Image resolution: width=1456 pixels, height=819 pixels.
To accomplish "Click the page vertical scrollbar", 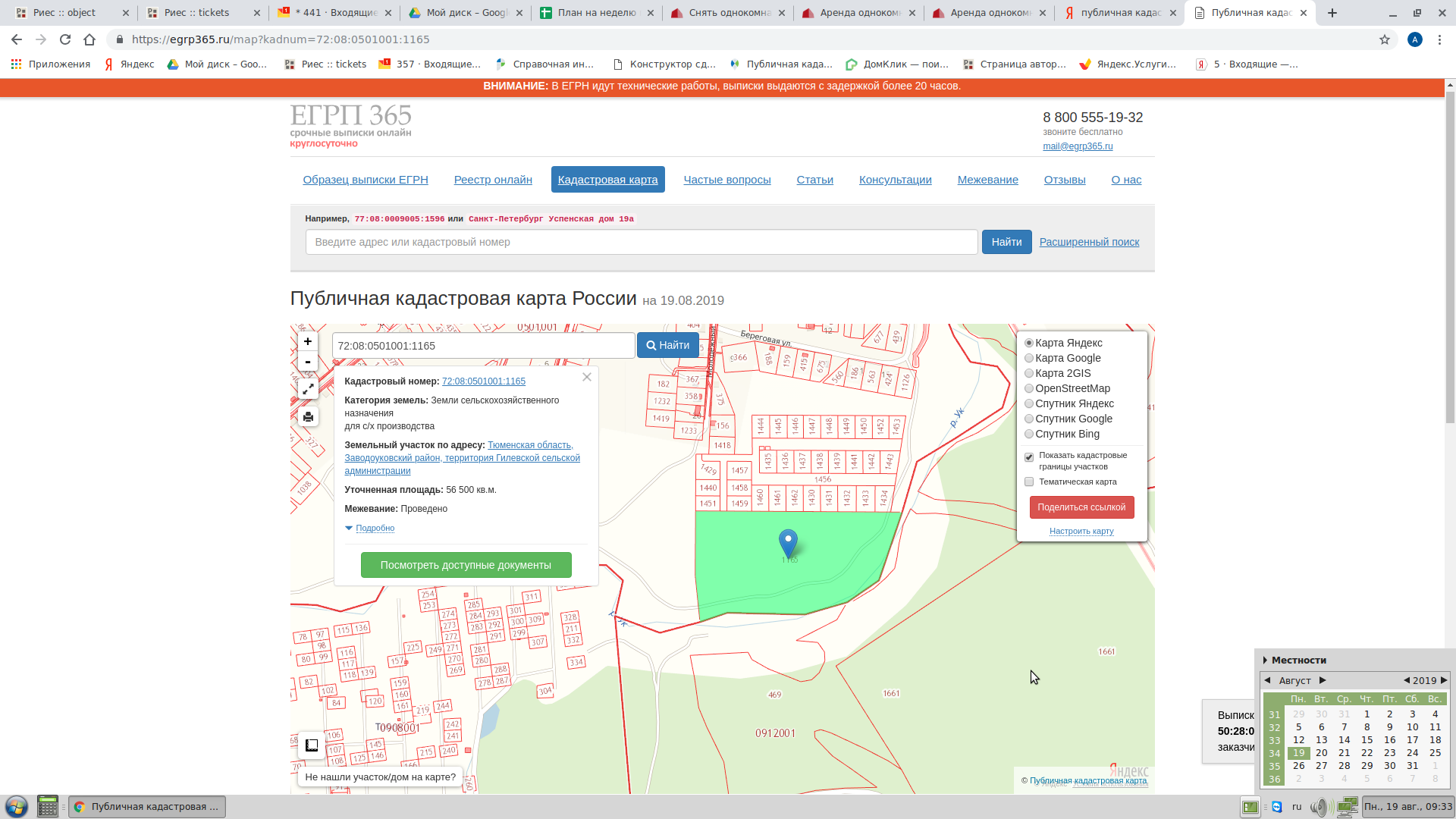I will pos(1450,258).
